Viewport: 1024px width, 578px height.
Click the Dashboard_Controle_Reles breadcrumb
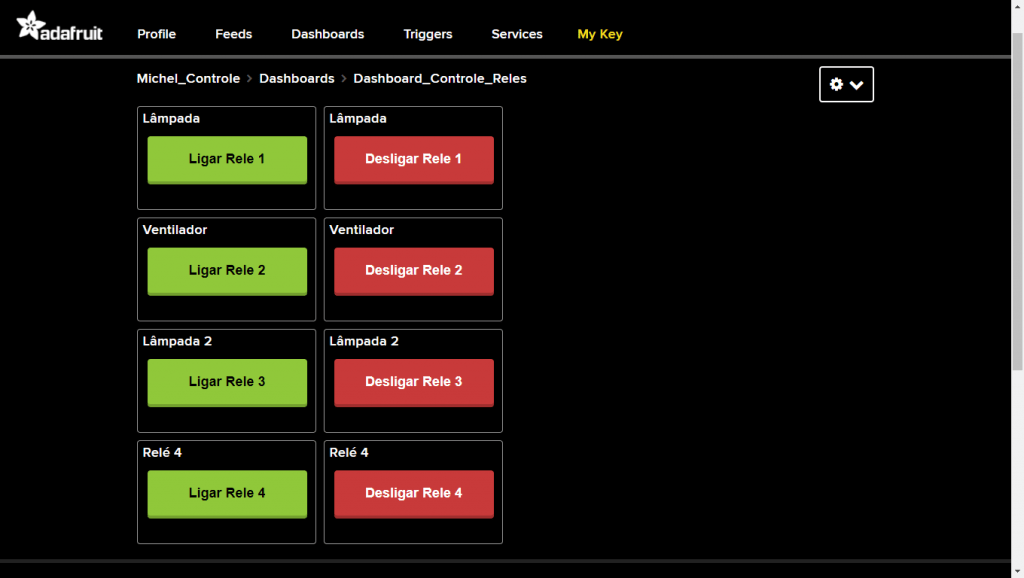[440, 78]
